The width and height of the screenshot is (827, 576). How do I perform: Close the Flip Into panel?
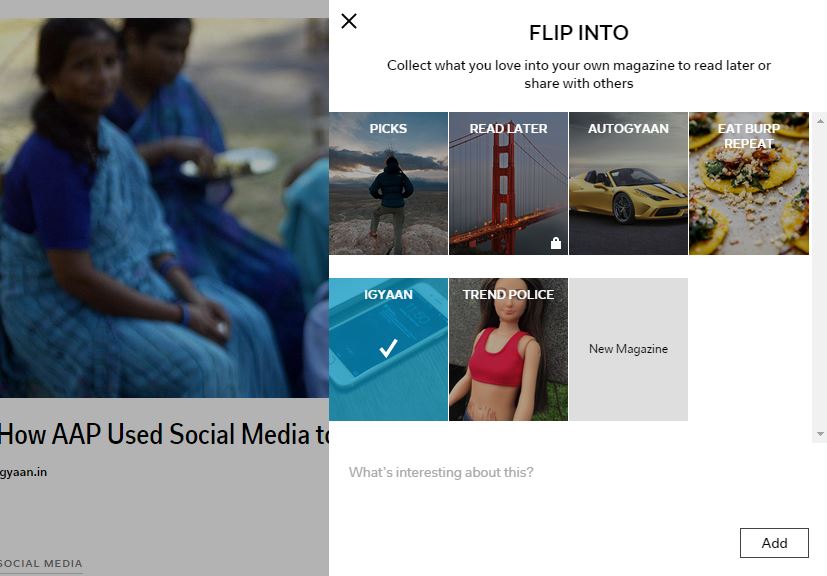coord(349,21)
